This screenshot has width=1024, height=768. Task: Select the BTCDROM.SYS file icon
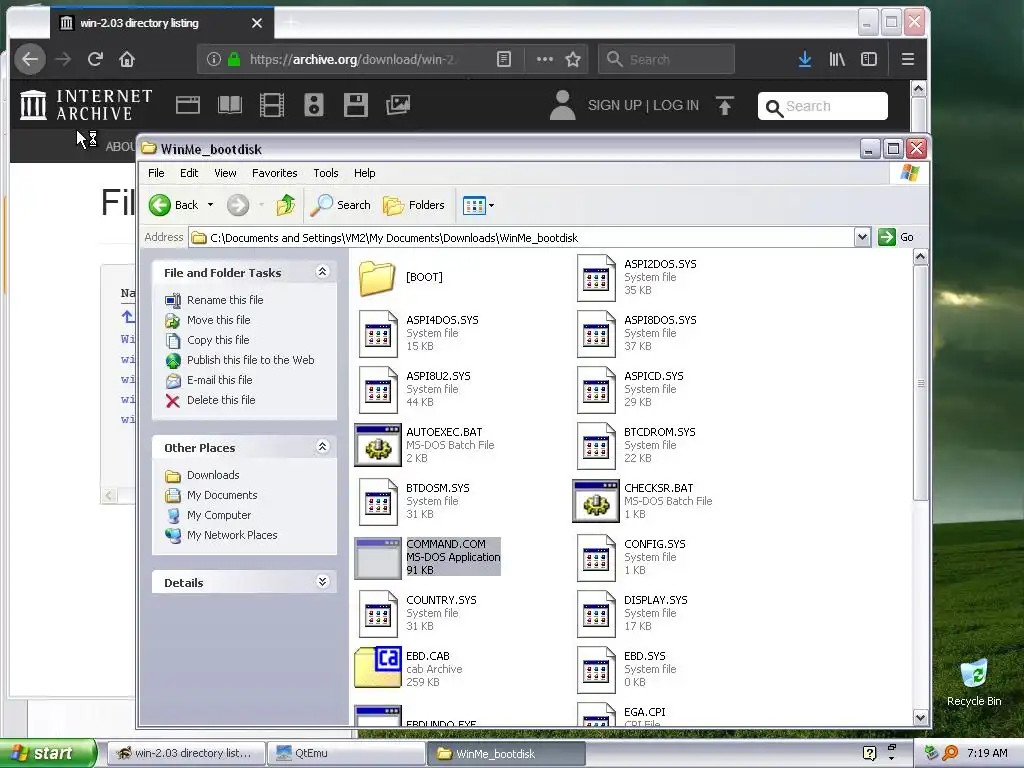point(596,447)
